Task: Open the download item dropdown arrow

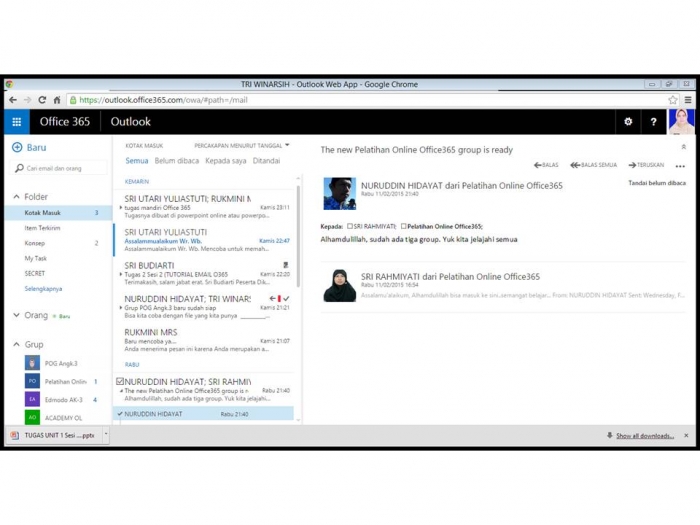Action: click(x=106, y=434)
